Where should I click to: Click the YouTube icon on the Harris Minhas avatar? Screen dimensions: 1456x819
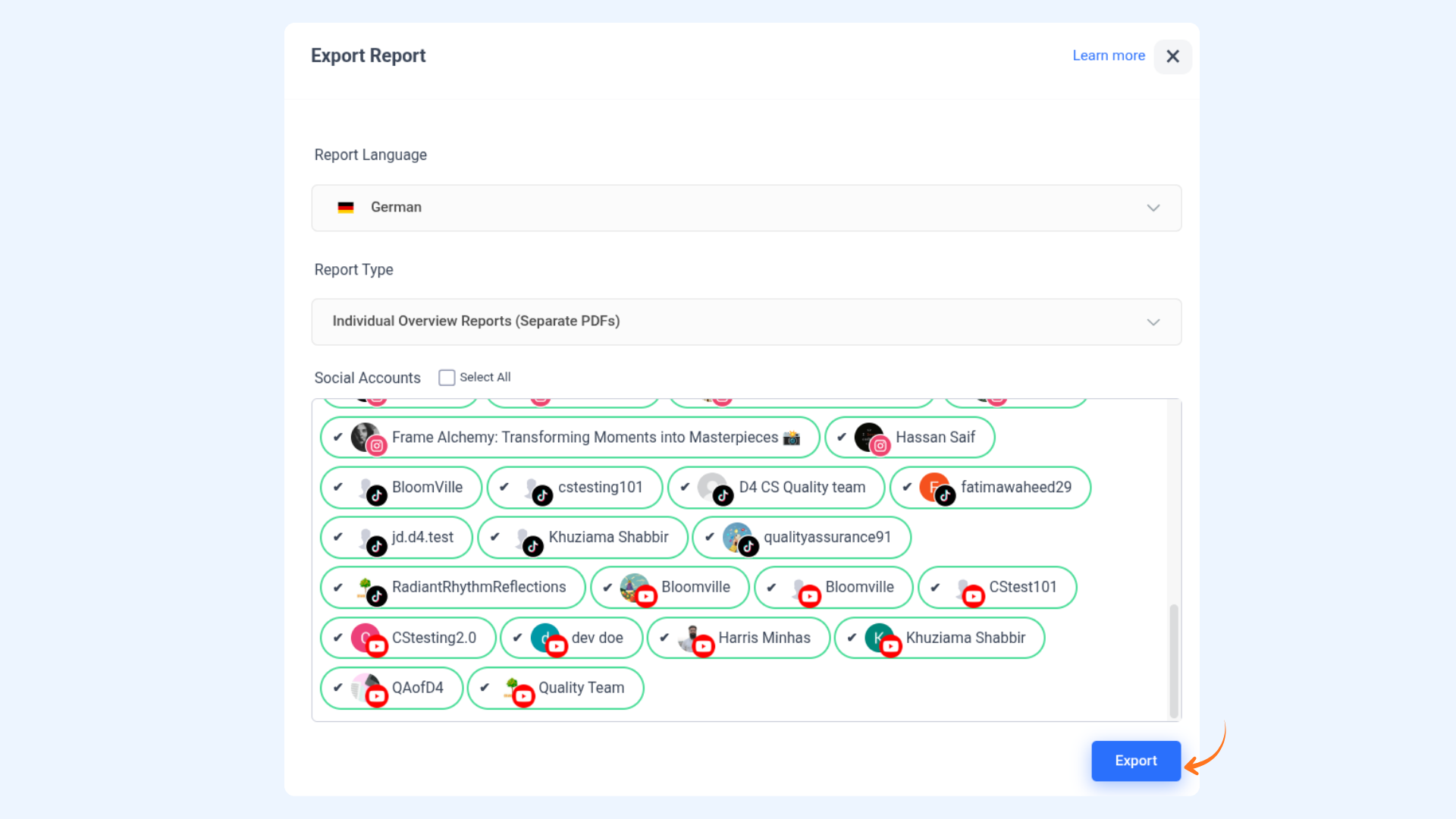point(704,647)
